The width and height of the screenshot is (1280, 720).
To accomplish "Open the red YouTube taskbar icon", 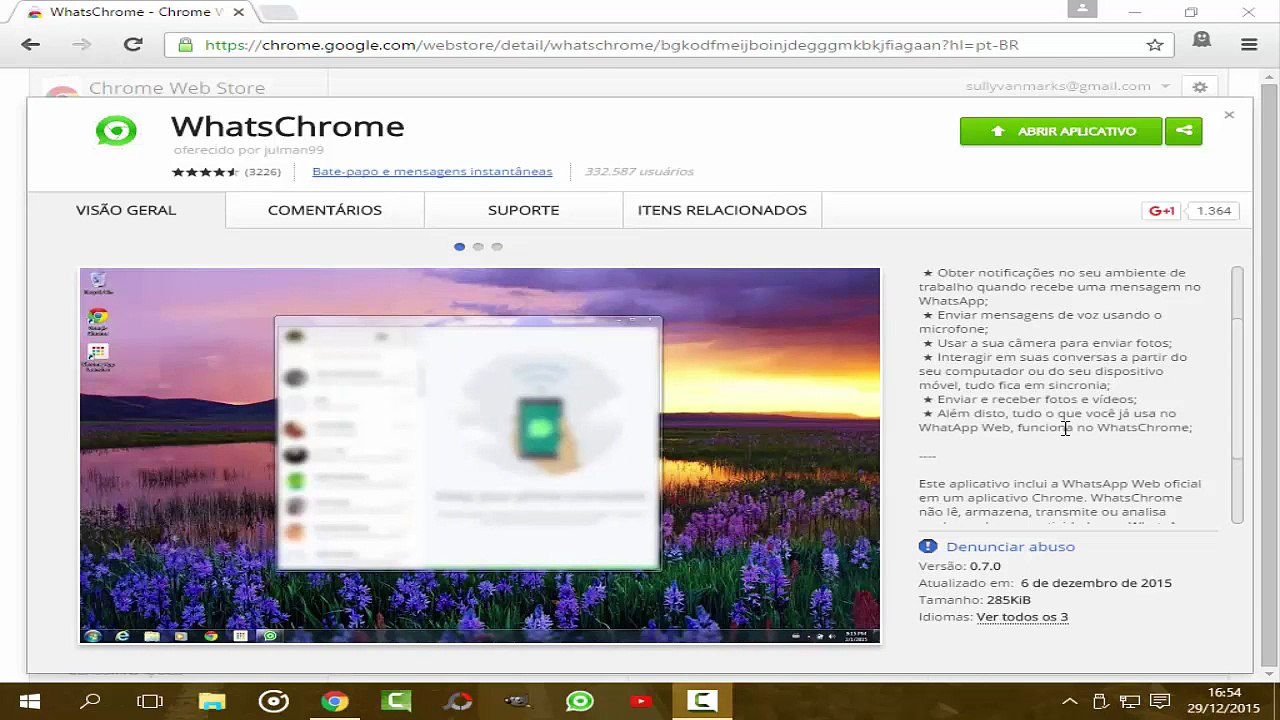I will (641, 701).
